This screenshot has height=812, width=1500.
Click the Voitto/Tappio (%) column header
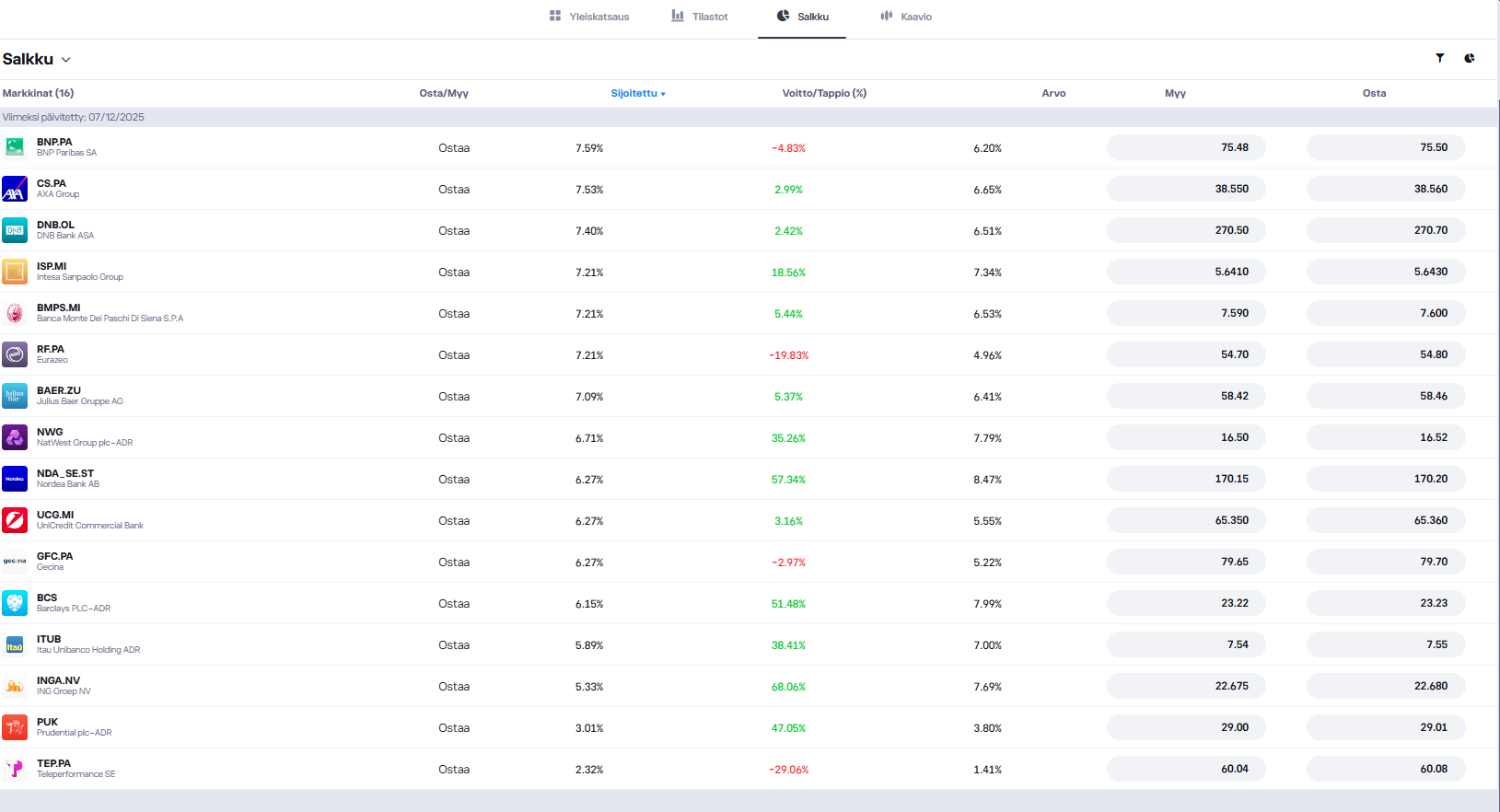point(824,93)
